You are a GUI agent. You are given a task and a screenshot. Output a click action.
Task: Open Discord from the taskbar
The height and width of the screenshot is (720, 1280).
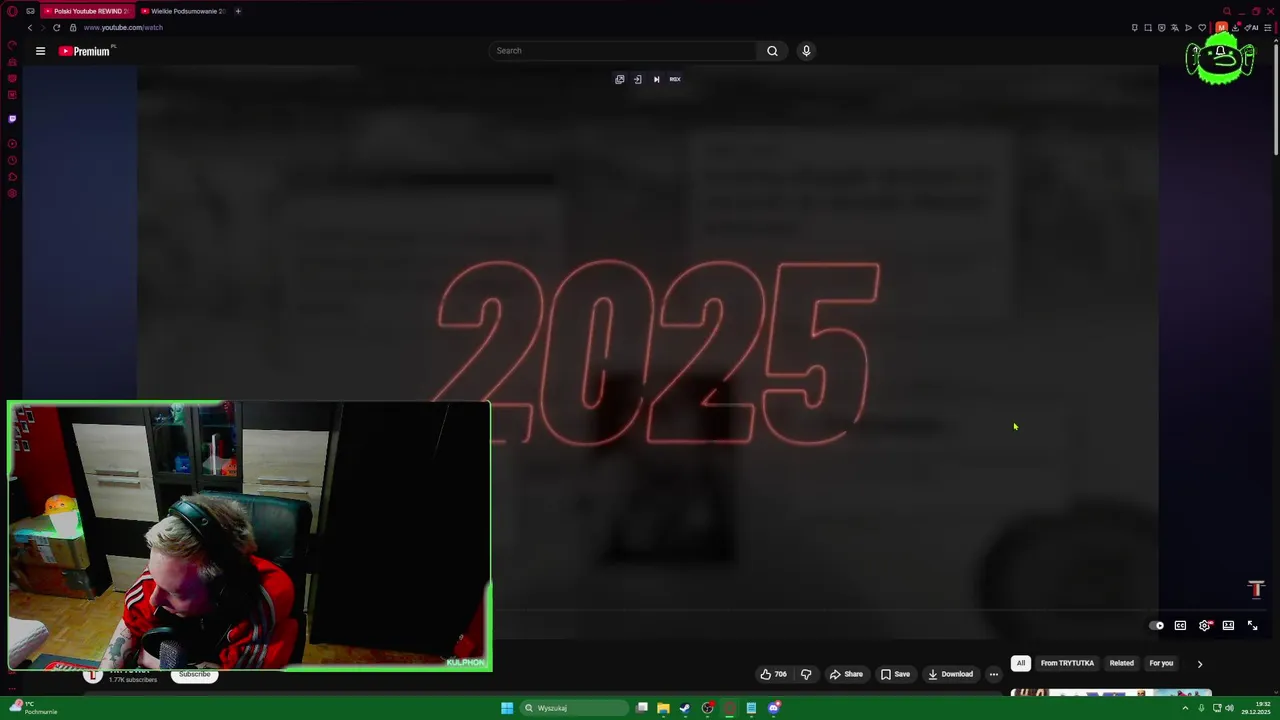click(x=774, y=708)
